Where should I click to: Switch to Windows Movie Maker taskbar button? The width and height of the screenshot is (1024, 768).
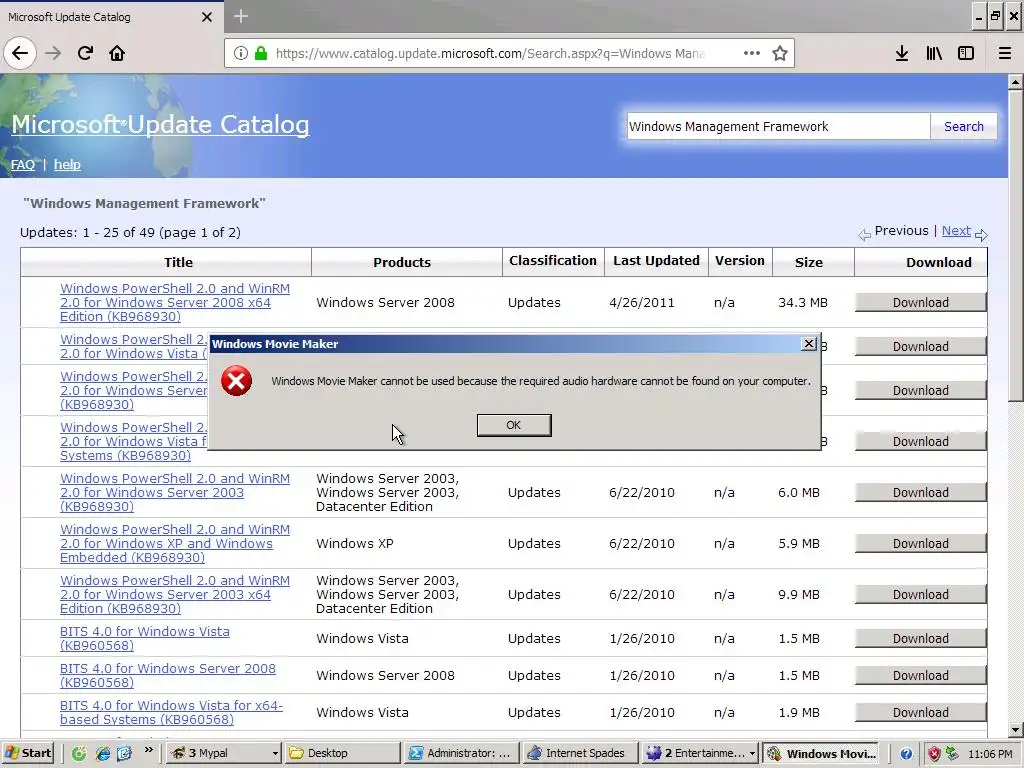point(822,753)
